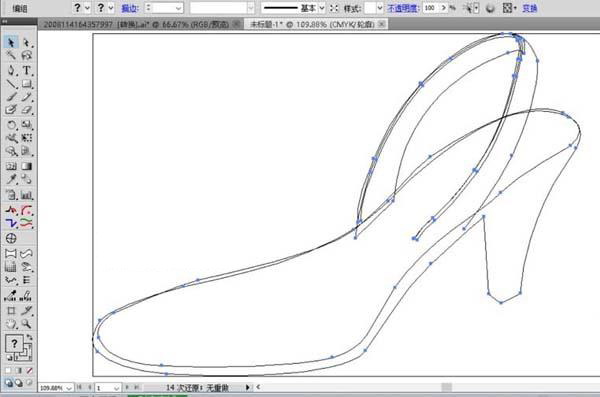Open the zoom level 109.88% dropdown
Screen dimensions: 600x397
(x=69, y=388)
